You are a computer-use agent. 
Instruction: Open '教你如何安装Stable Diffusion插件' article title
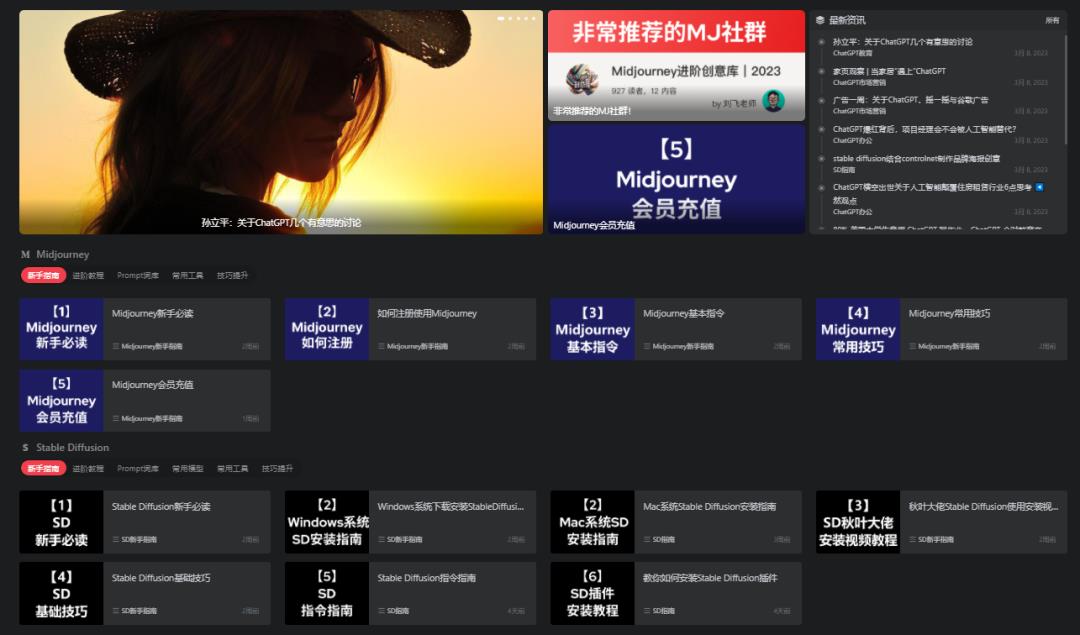tap(710, 578)
